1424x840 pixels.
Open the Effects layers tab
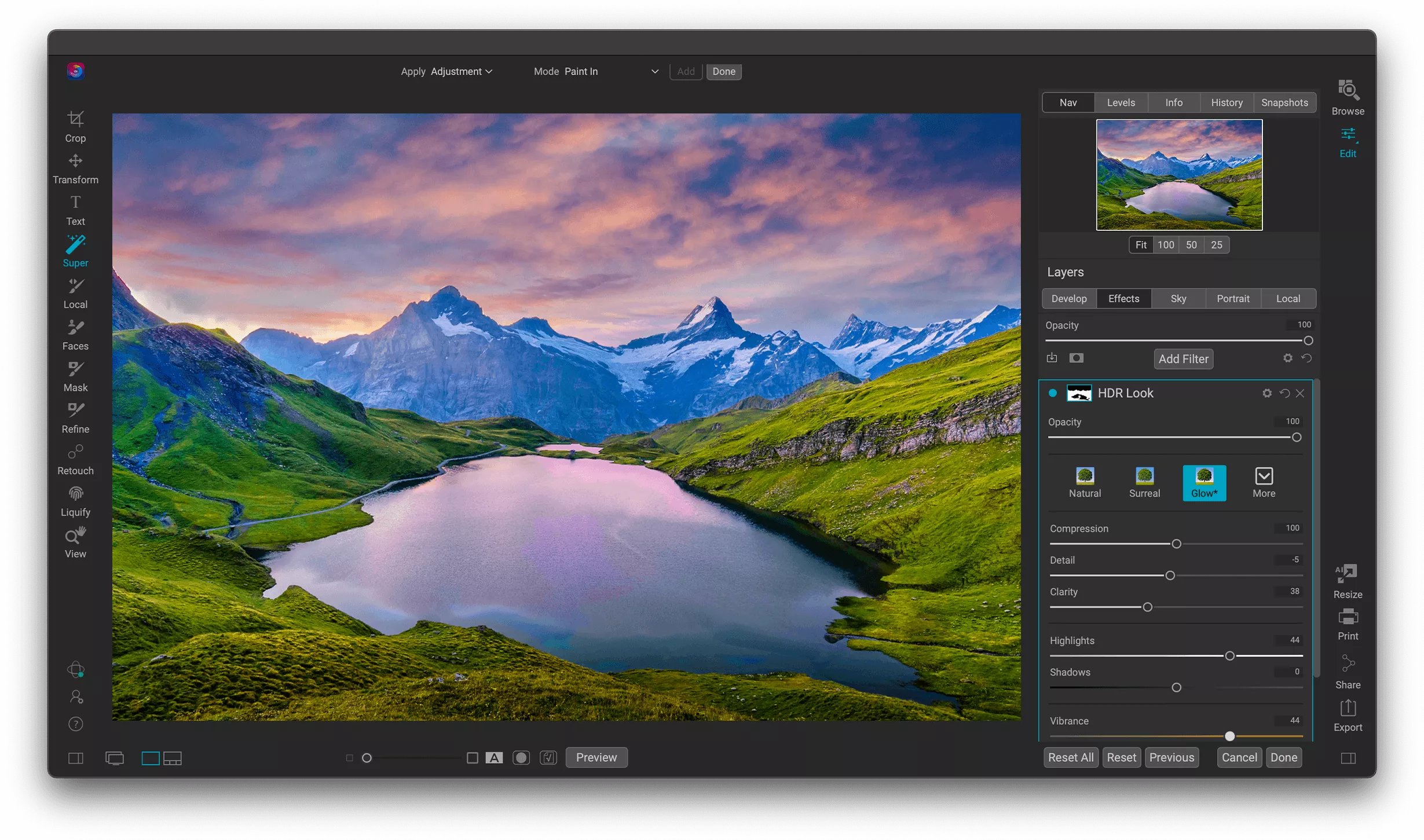pyautogui.click(x=1124, y=298)
